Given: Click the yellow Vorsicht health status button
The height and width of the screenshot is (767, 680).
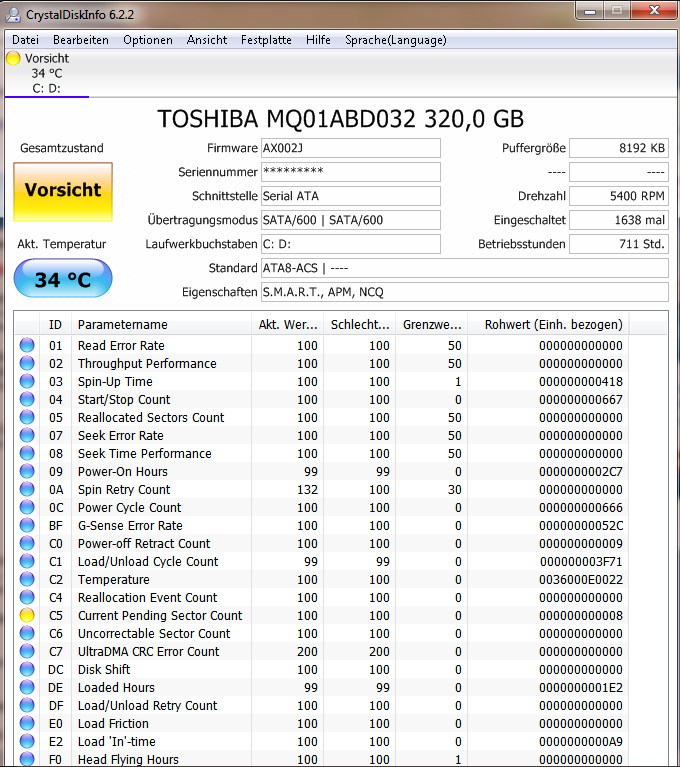Looking at the screenshot, I should pyautogui.click(x=63, y=192).
